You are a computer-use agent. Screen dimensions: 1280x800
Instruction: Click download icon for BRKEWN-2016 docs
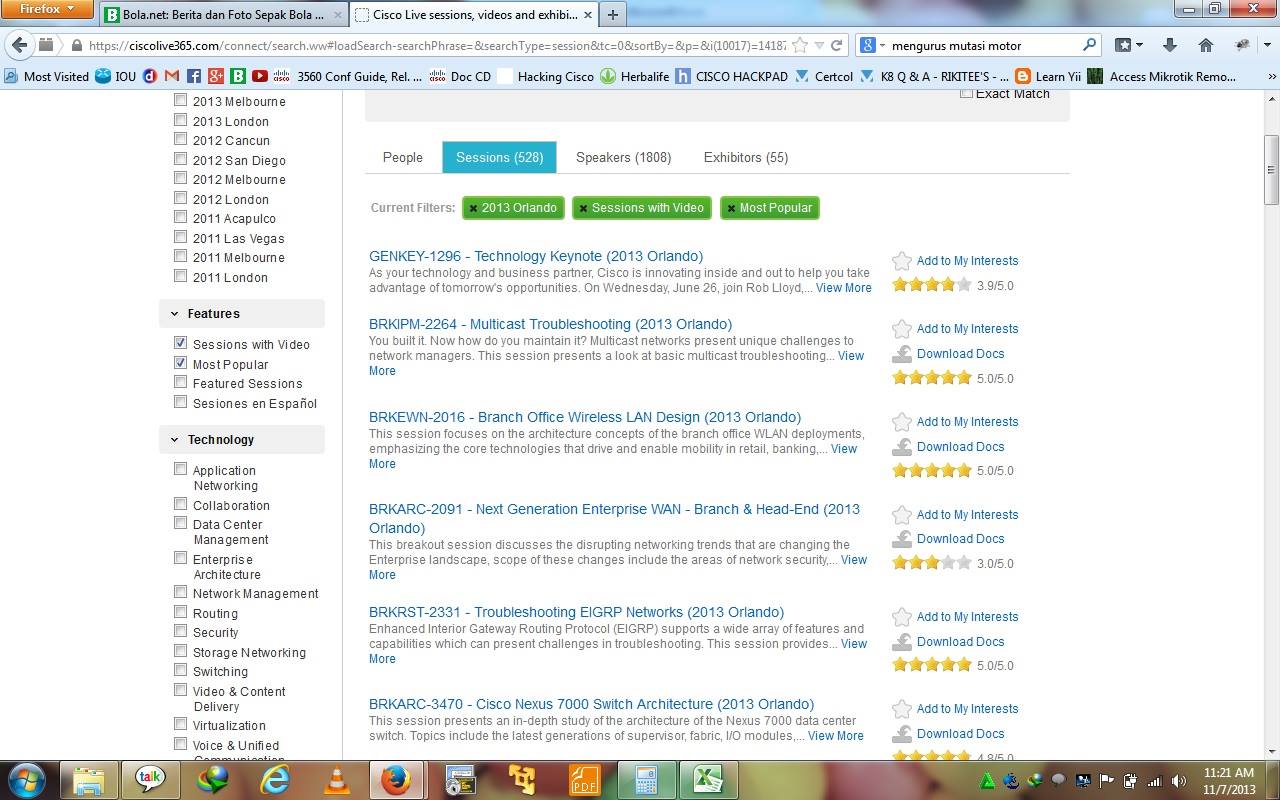coord(902,447)
